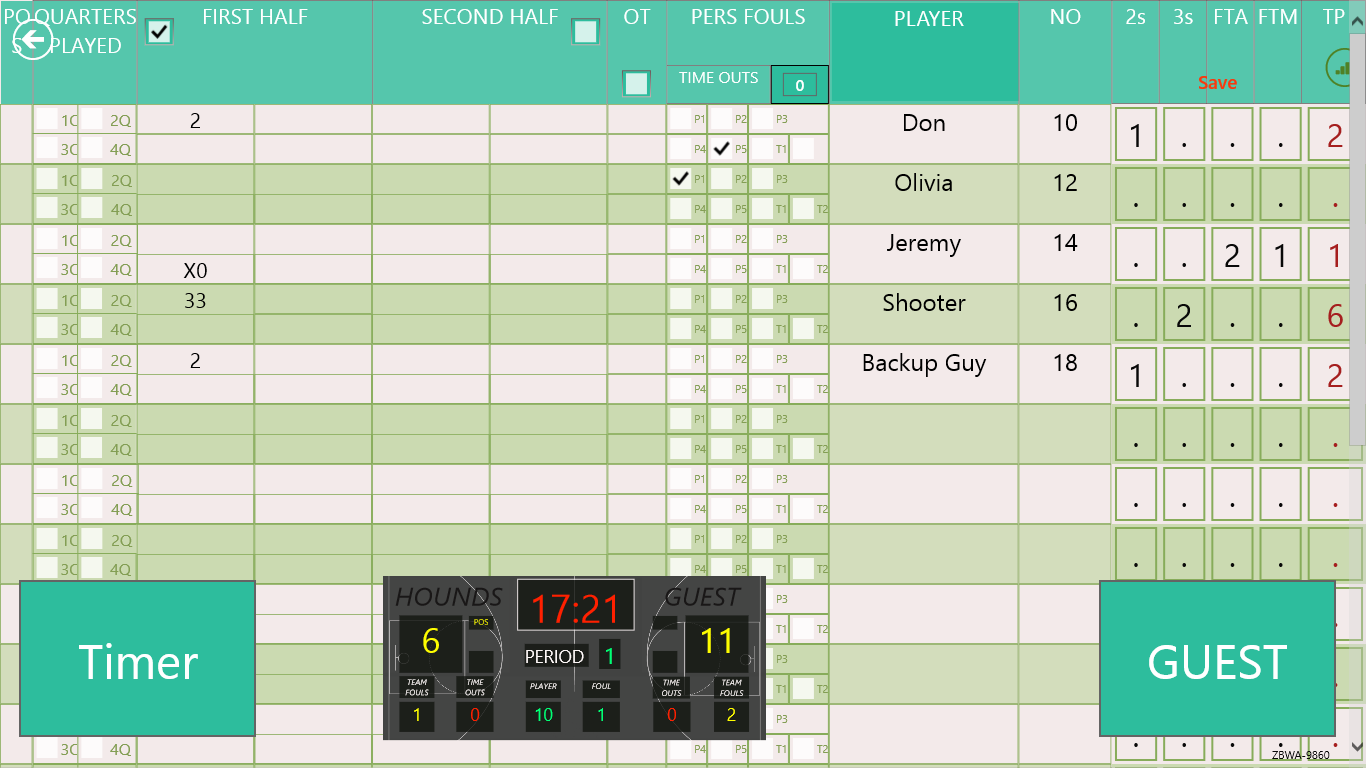Open the stats chart icon under TP
This screenshot has height=768, width=1366.
click(x=1341, y=69)
